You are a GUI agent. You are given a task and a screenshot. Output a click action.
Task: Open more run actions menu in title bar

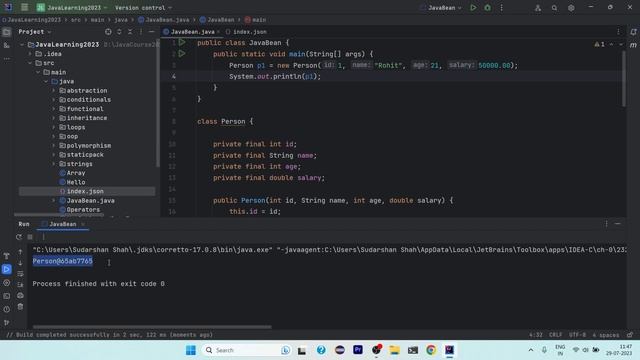[502, 7]
